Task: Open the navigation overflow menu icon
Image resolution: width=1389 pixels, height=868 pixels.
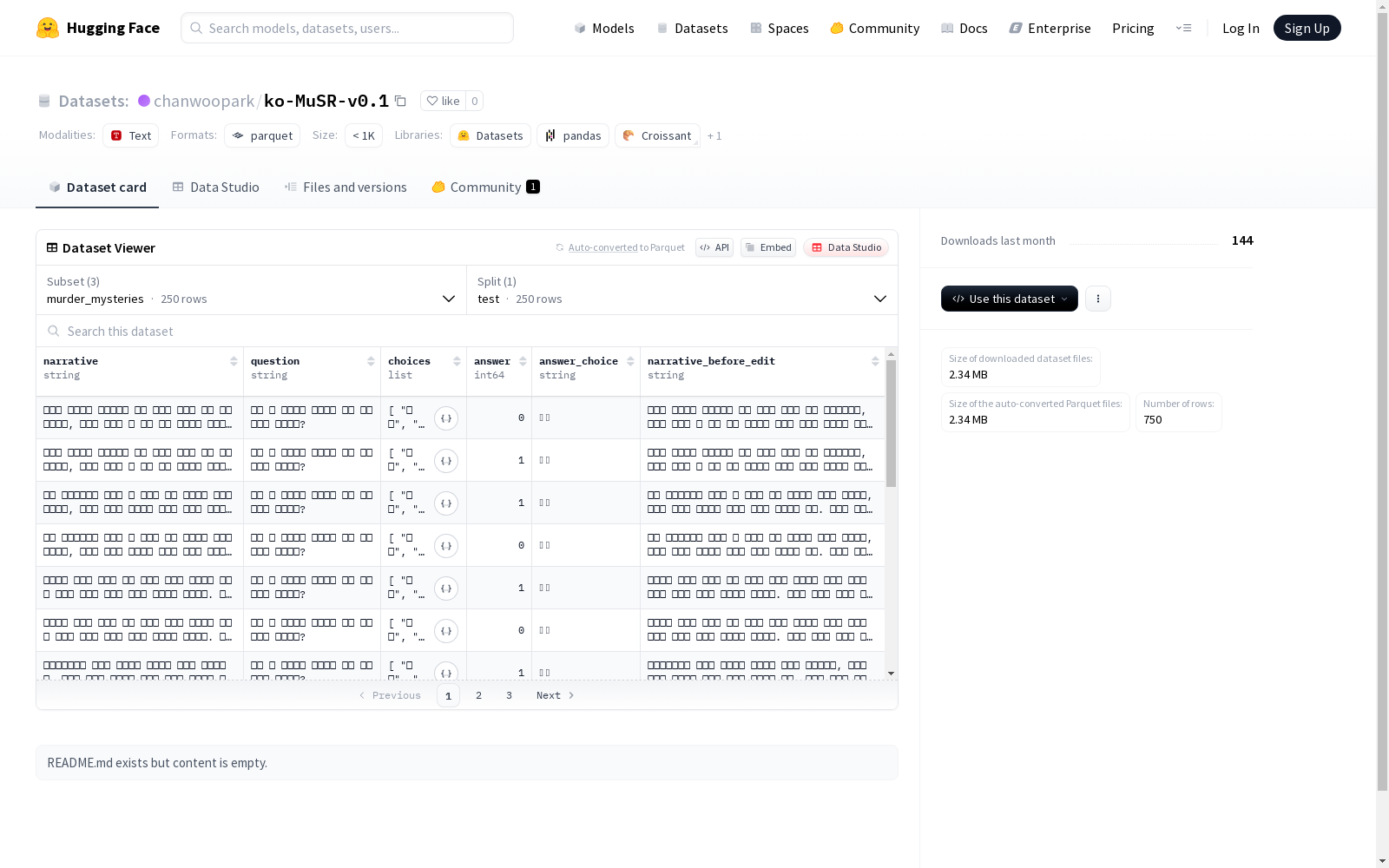Action: pyautogui.click(x=1183, y=28)
